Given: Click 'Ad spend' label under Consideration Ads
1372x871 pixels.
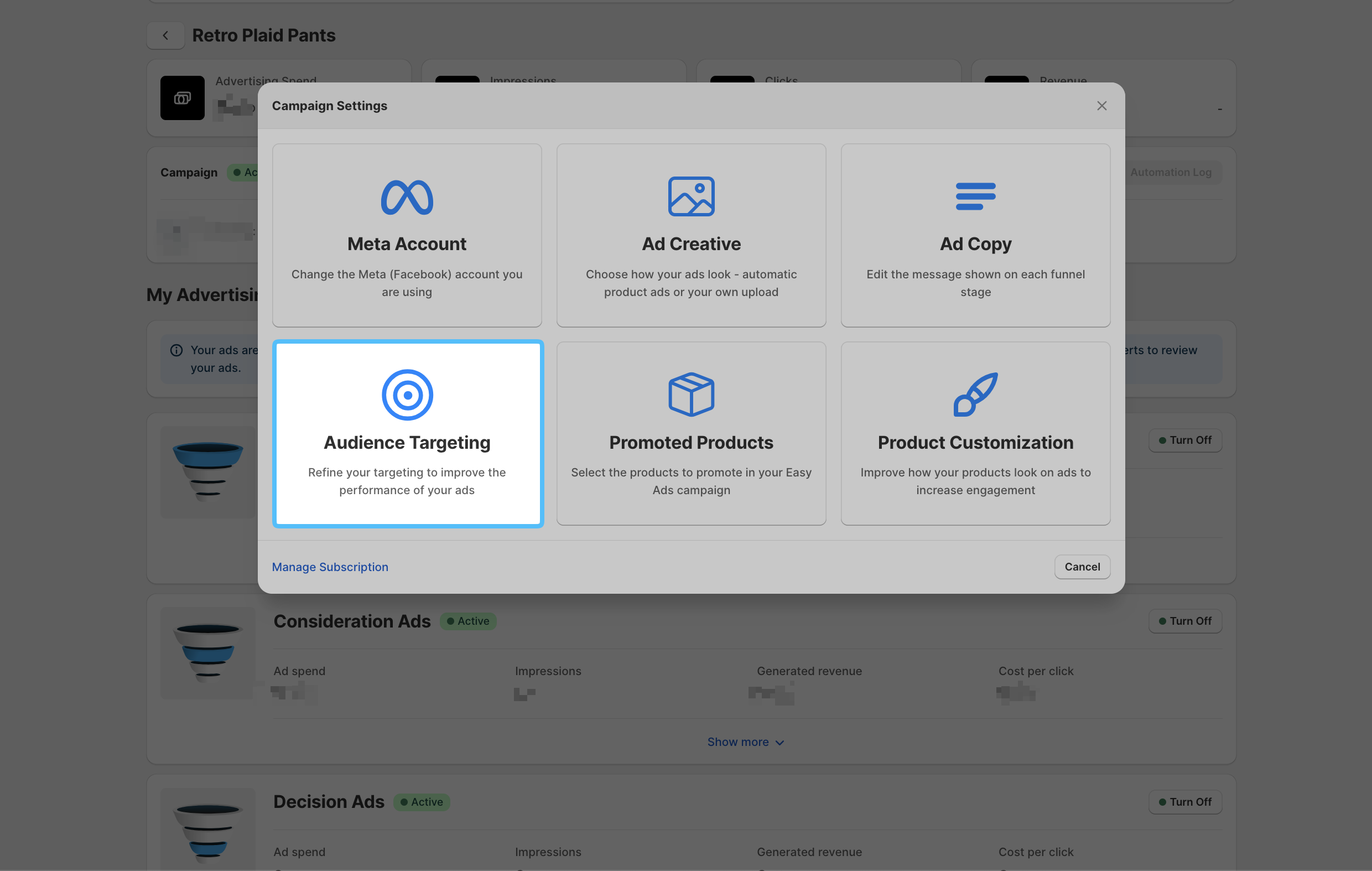Looking at the screenshot, I should 299,671.
